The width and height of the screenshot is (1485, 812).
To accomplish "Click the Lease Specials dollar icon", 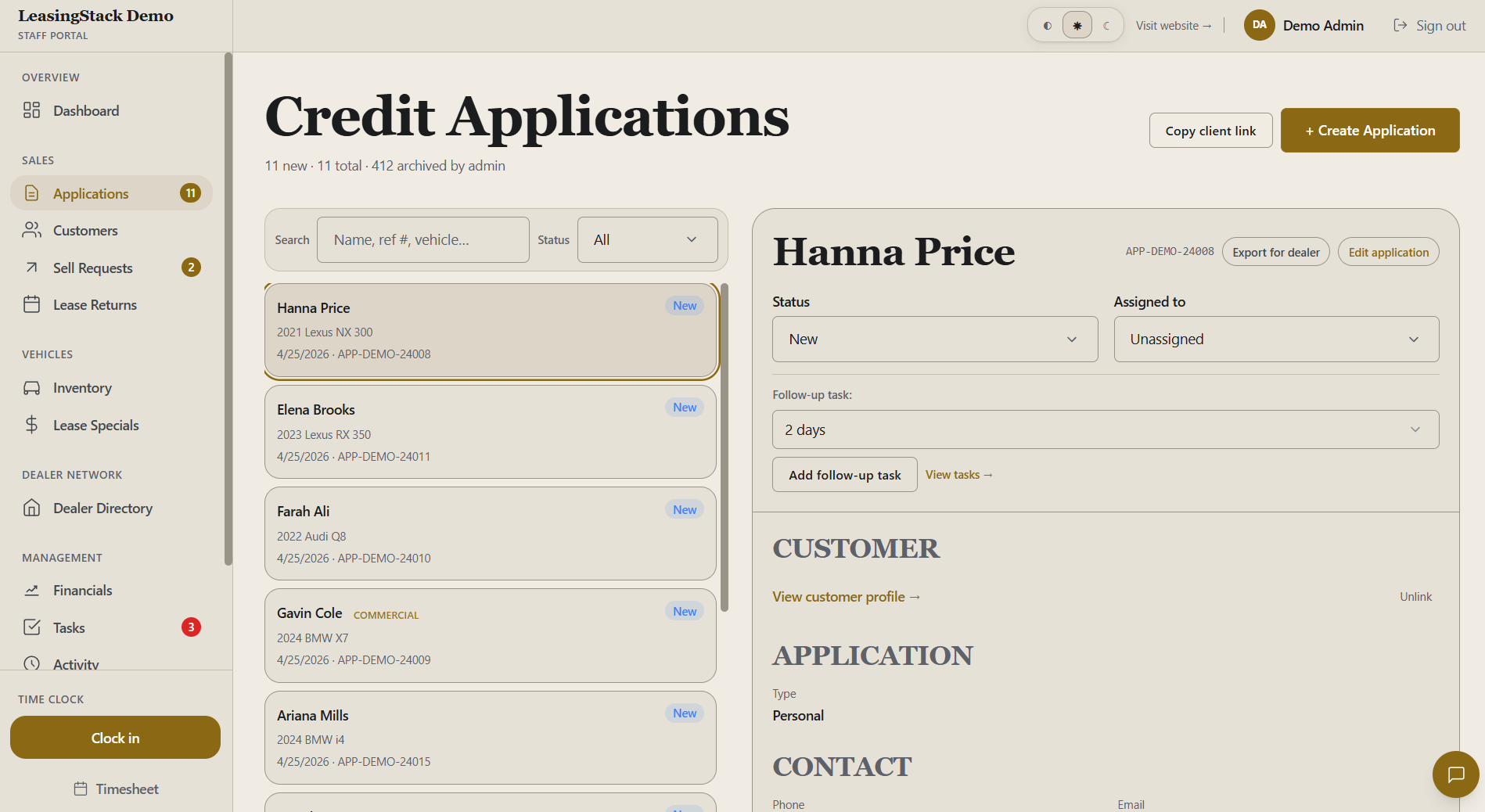I will (x=31, y=425).
